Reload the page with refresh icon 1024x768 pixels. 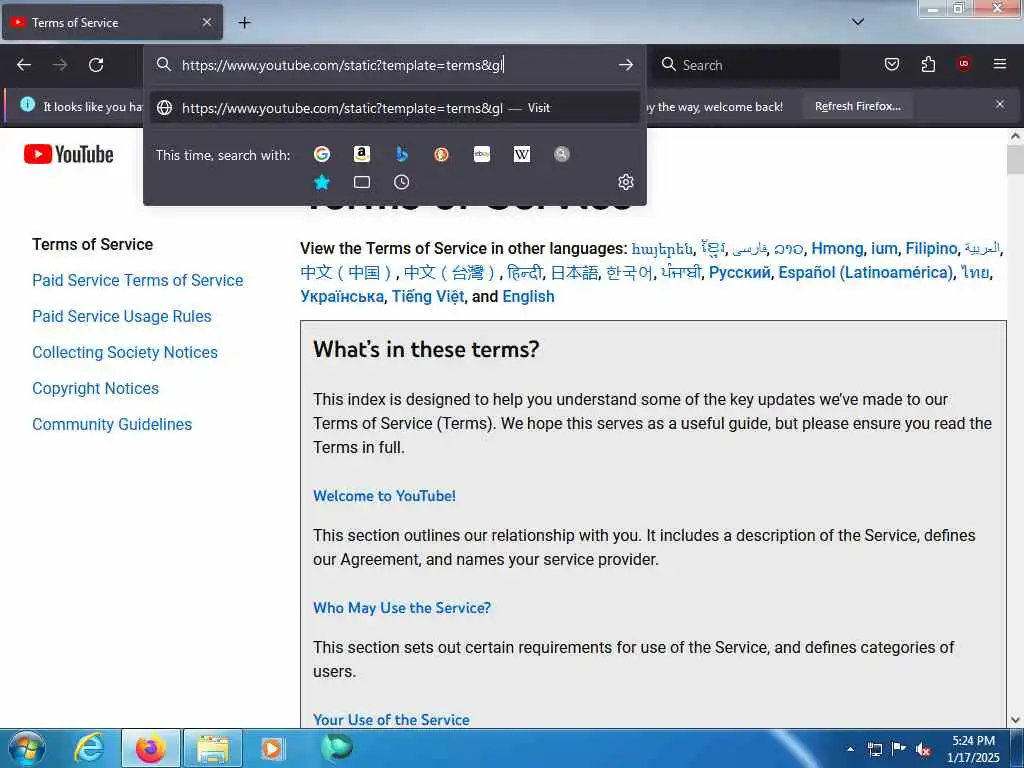(x=96, y=65)
